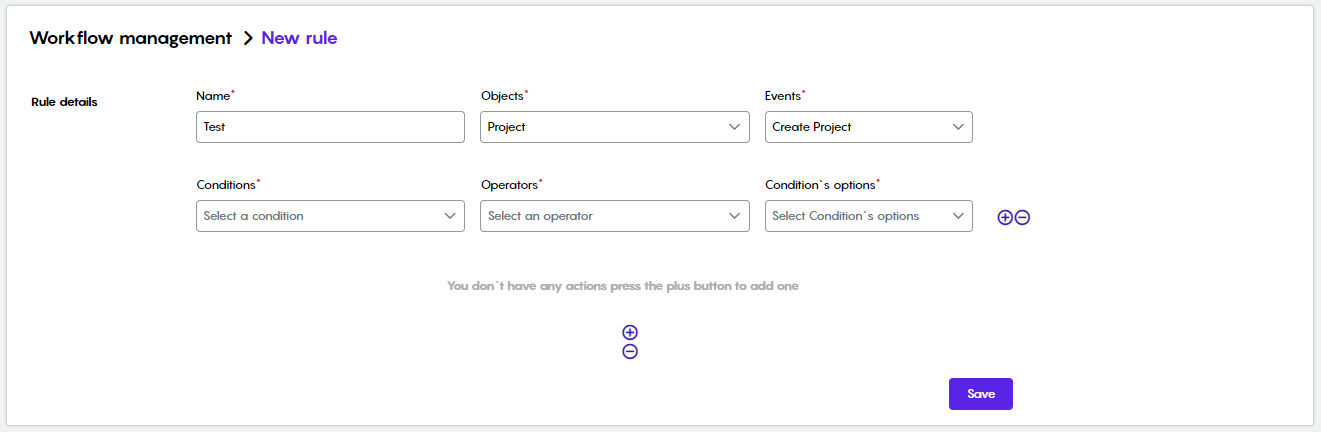Viewport: 1321px width, 432px height.
Task: Click chevron arrow in Condition's options field
Action: (x=958, y=216)
